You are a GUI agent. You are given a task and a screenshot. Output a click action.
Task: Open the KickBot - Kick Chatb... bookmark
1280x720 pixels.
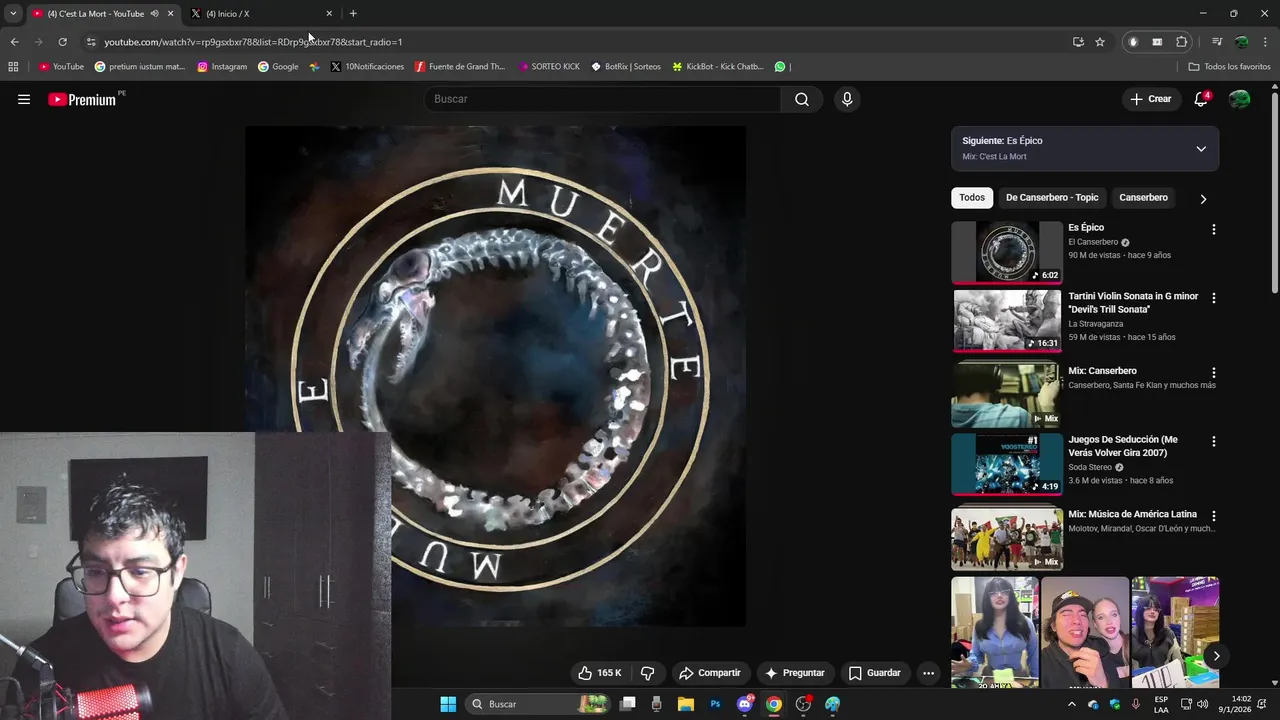[x=718, y=67]
